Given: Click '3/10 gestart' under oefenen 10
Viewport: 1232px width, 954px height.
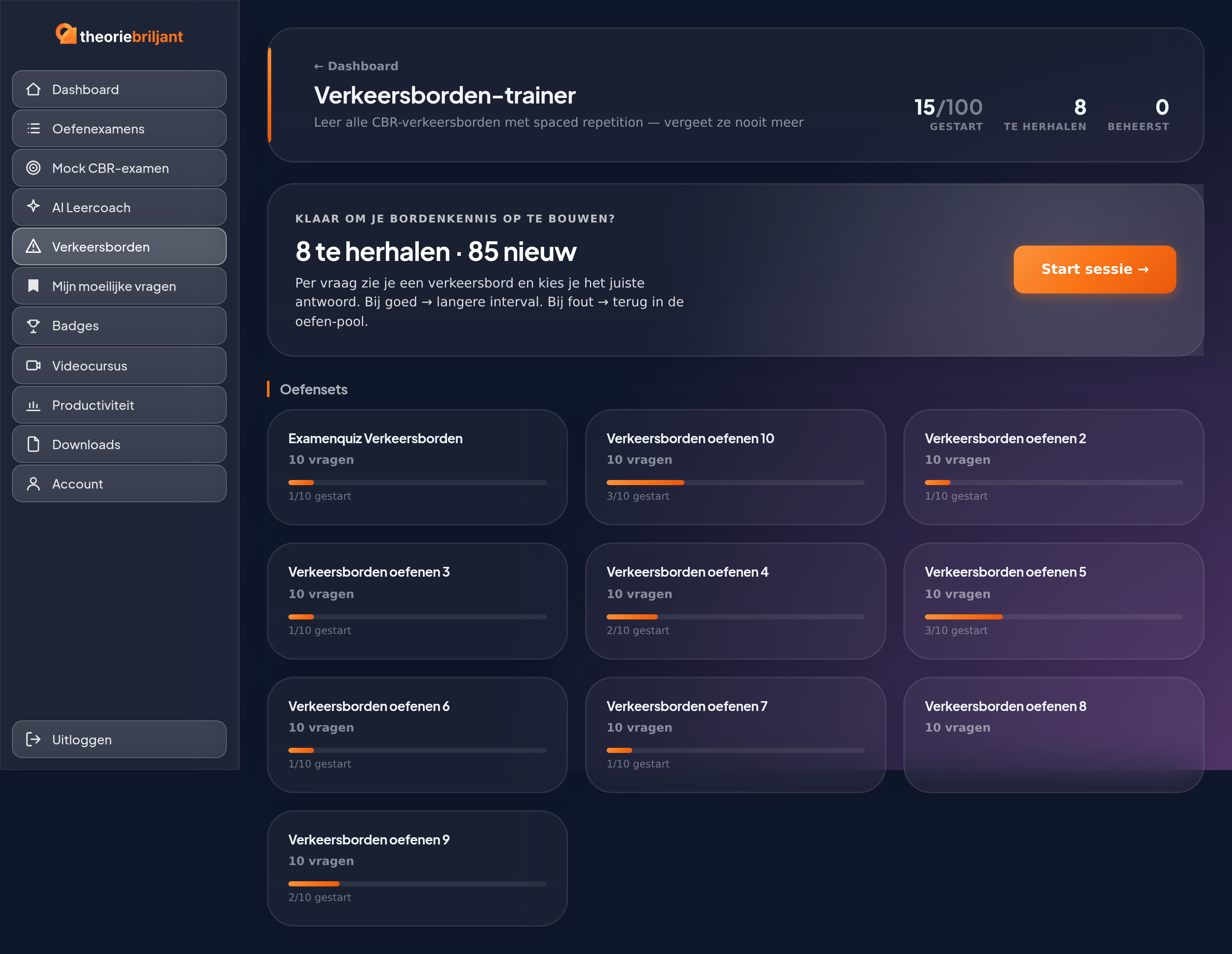Looking at the screenshot, I should [x=638, y=496].
